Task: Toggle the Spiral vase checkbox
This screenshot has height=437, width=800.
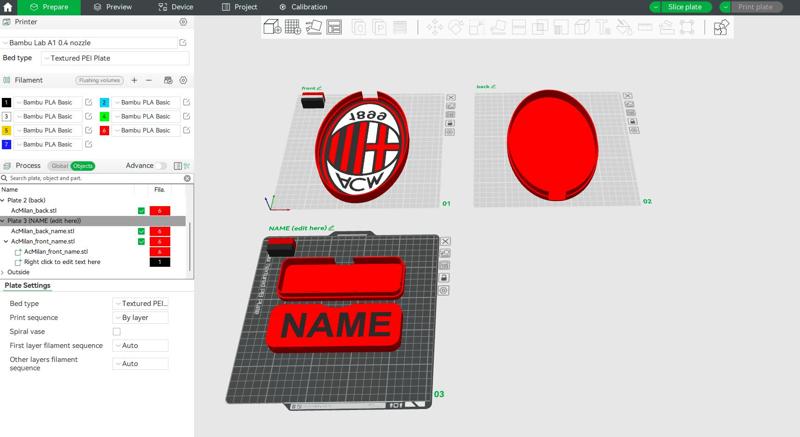Action: (117, 331)
